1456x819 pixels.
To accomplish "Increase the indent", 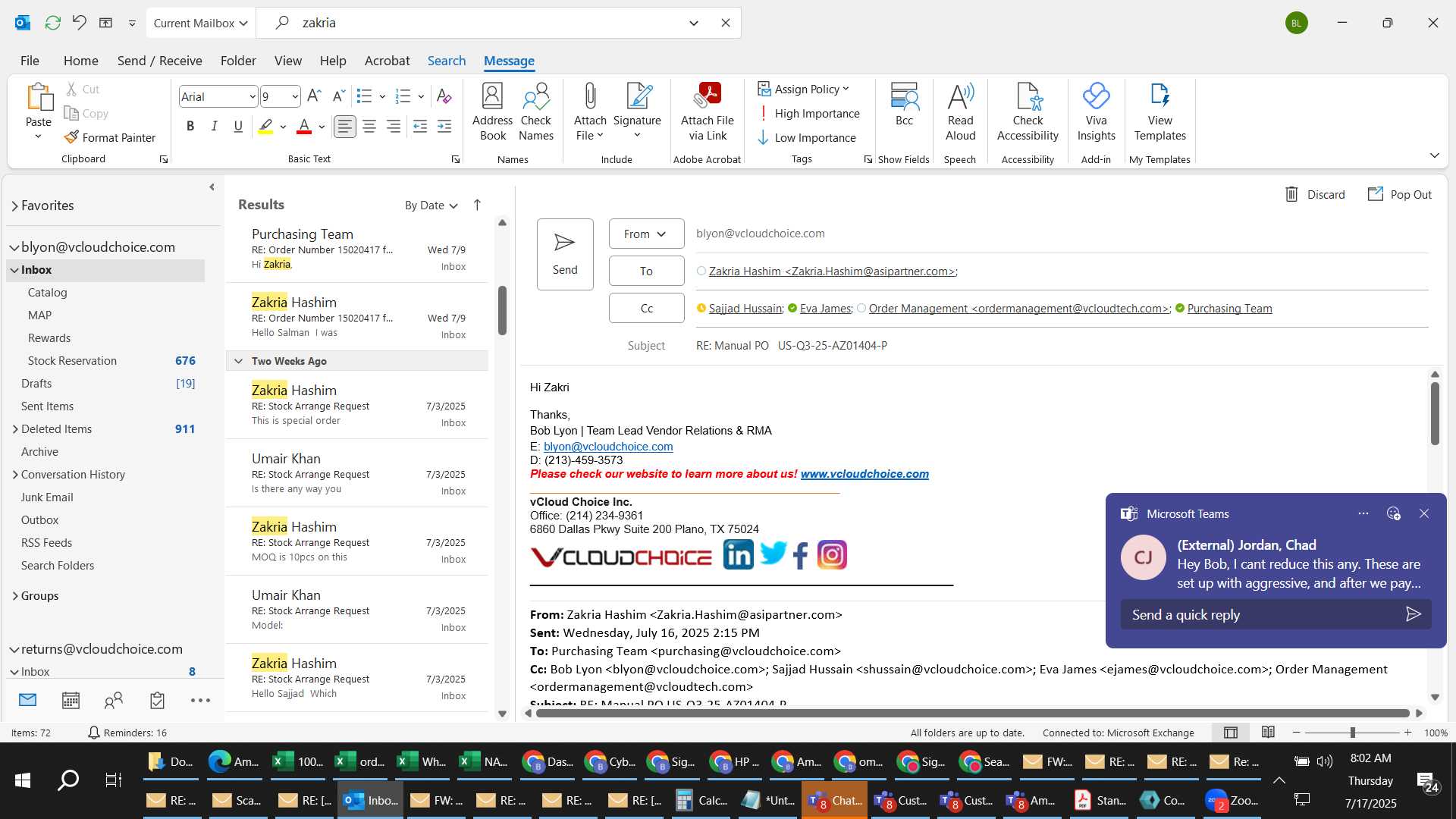I will click(444, 127).
